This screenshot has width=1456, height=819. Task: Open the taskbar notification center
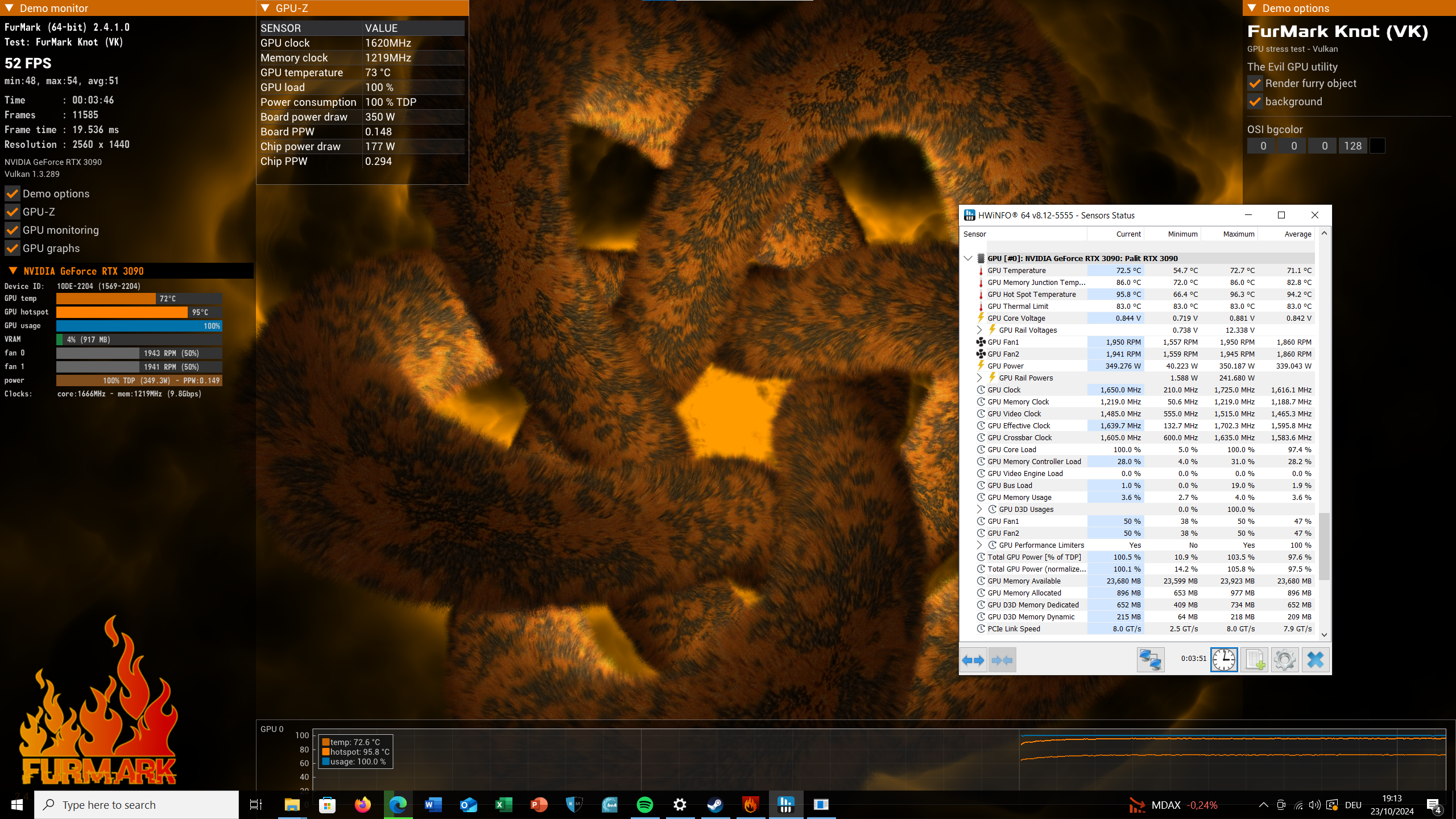(x=1434, y=804)
